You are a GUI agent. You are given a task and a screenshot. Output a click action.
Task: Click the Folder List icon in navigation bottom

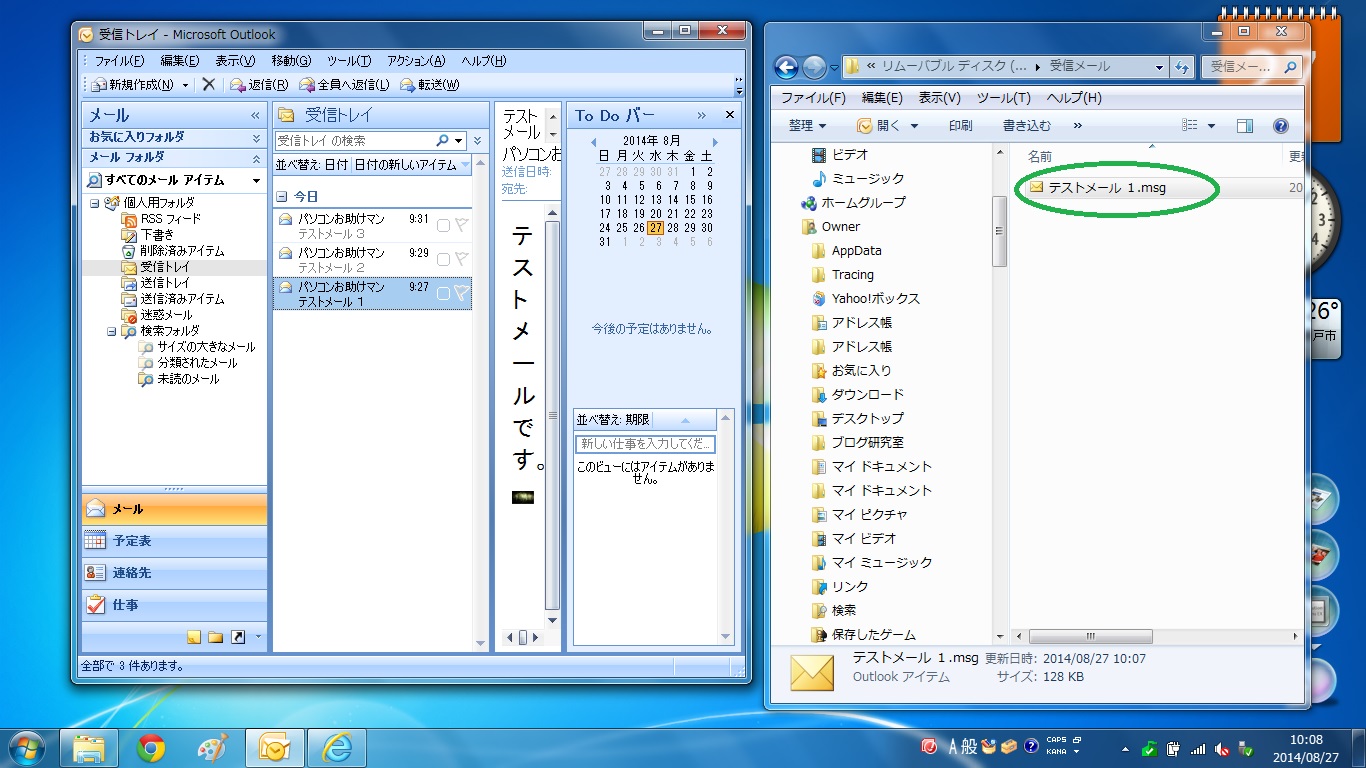[x=215, y=637]
